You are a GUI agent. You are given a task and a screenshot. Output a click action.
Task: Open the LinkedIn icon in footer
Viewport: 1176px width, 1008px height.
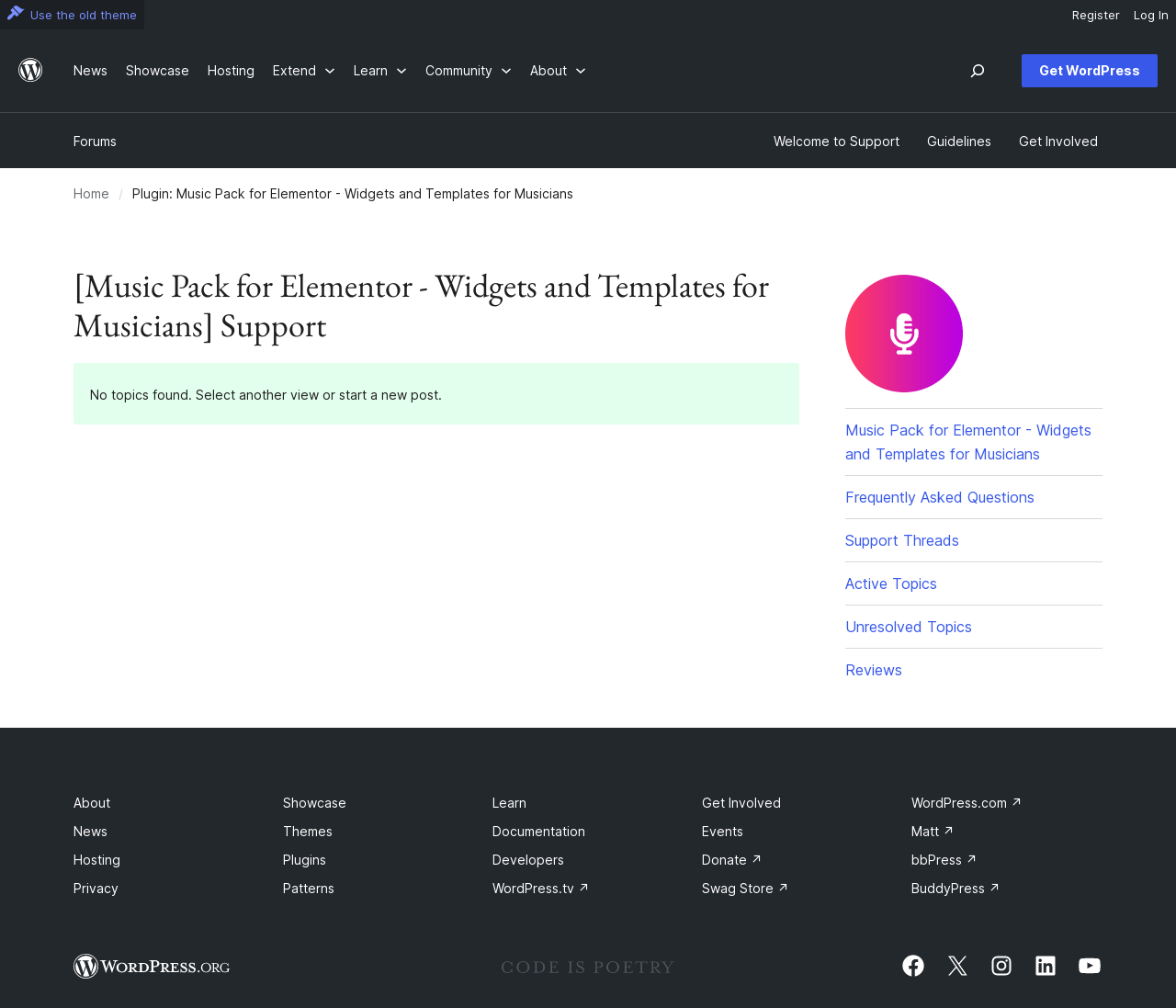pyautogui.click(x=1046, y=965)
